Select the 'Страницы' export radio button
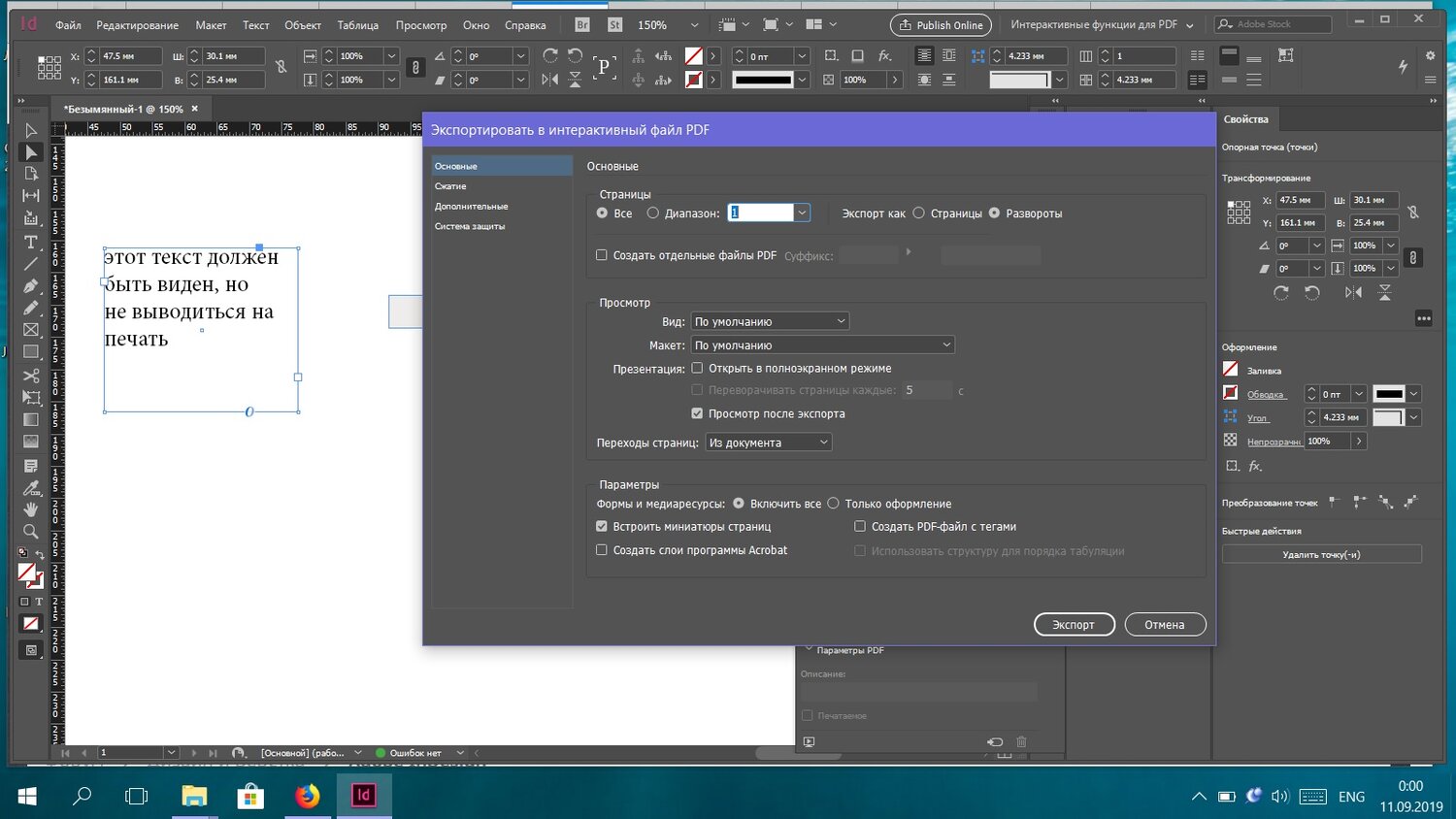 [918, 213]
